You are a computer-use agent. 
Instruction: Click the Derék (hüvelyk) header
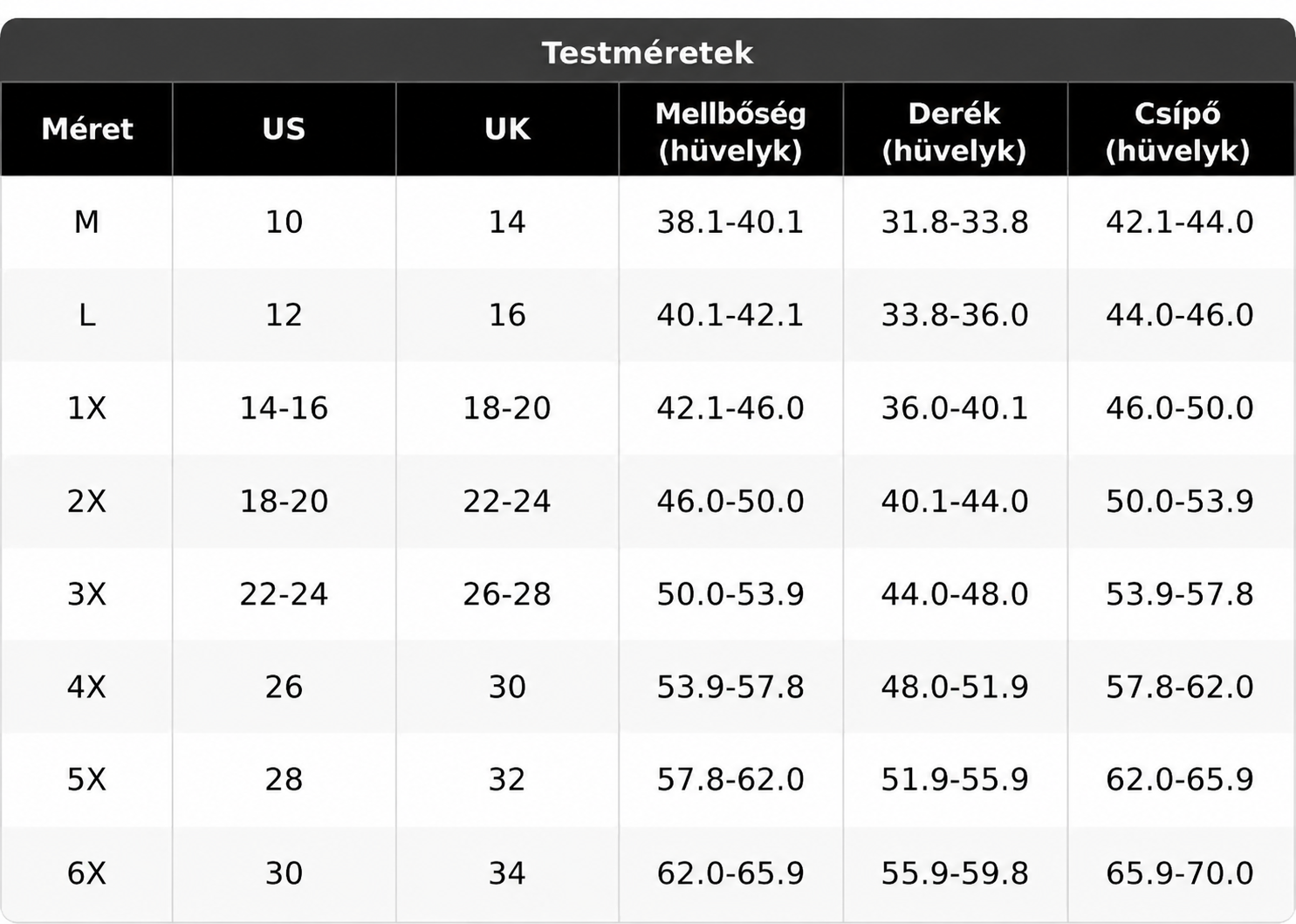pyautogui.click(x=955, y=132)
